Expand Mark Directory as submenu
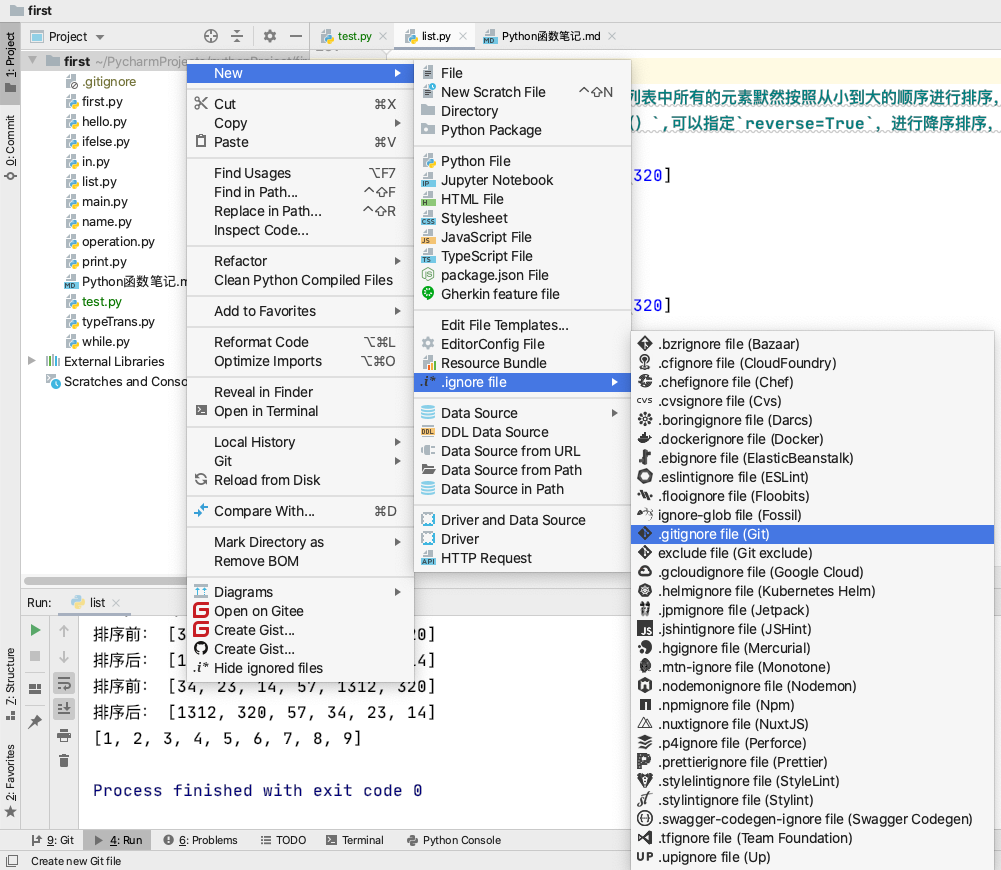 pyautogui.click(x=300, y=542)
